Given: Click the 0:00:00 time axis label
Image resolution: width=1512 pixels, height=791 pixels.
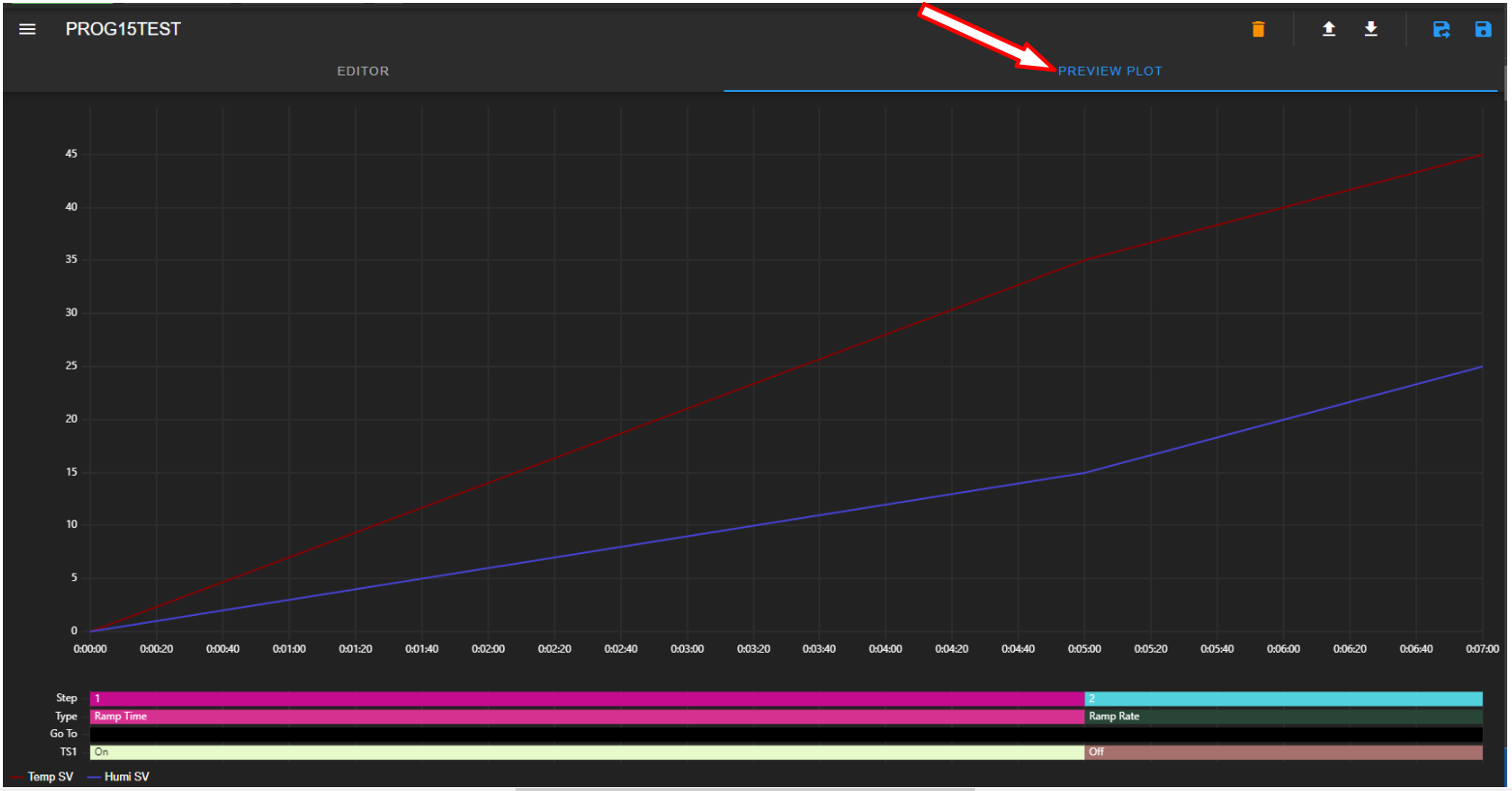Looking at the screenshot, I should [90, 649].
